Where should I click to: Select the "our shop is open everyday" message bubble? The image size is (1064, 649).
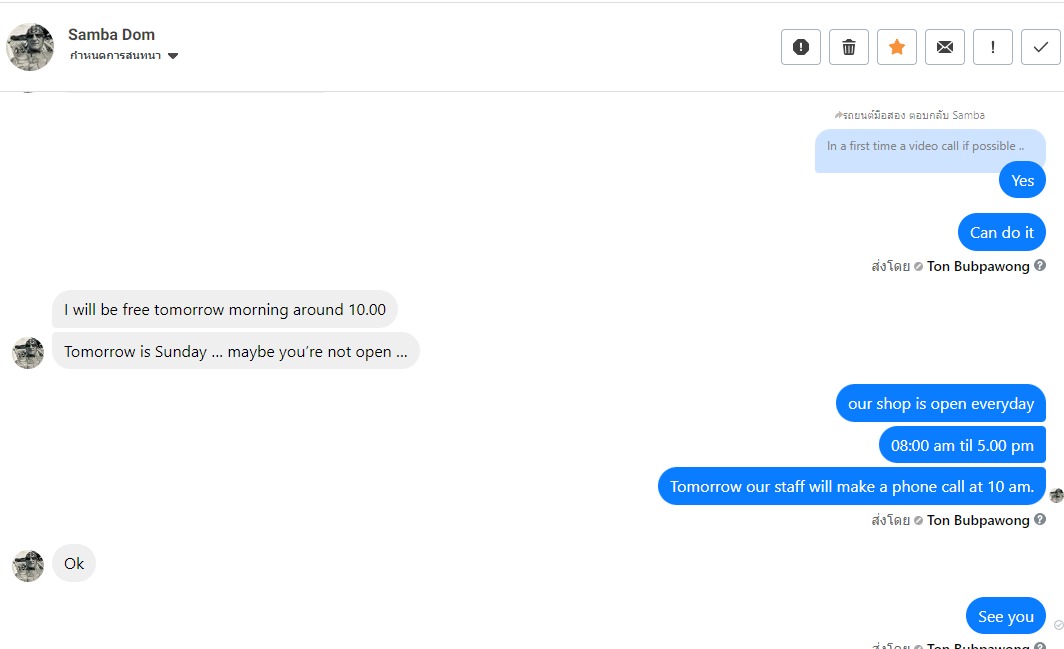(x=940, y=404)
